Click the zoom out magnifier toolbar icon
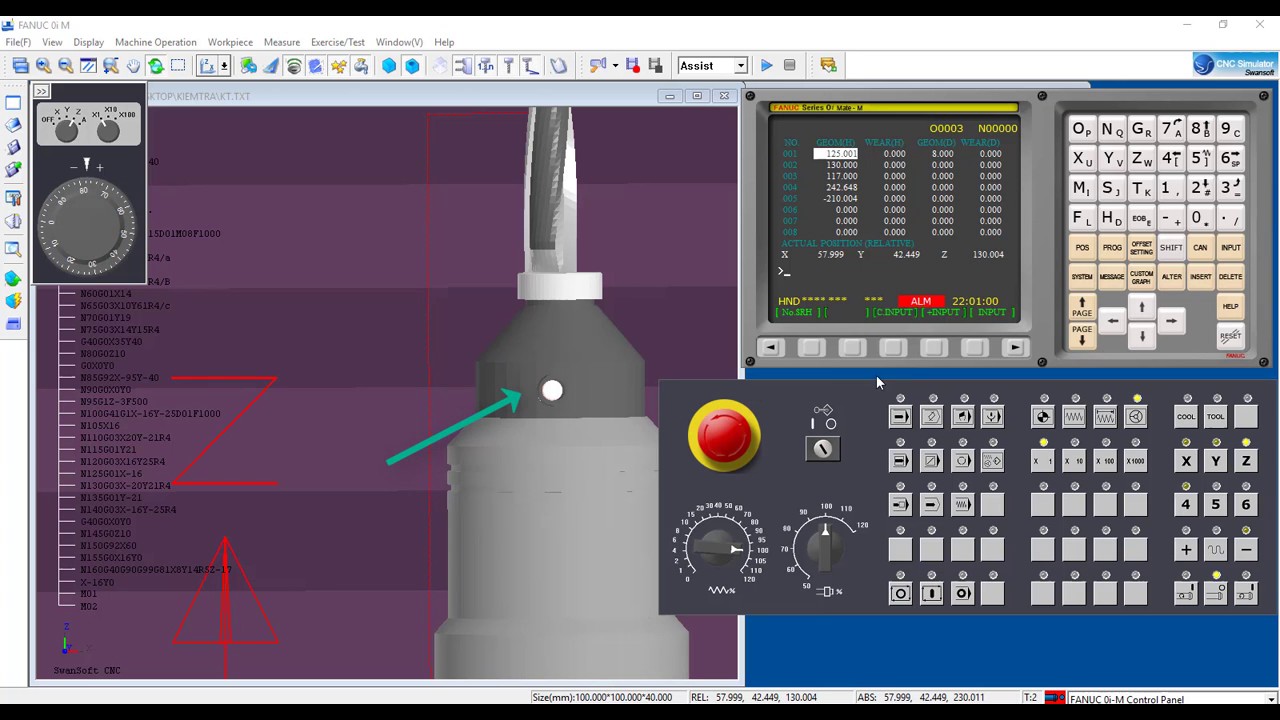This screenshot has width=1280, height=720. (x=66, y=65)
